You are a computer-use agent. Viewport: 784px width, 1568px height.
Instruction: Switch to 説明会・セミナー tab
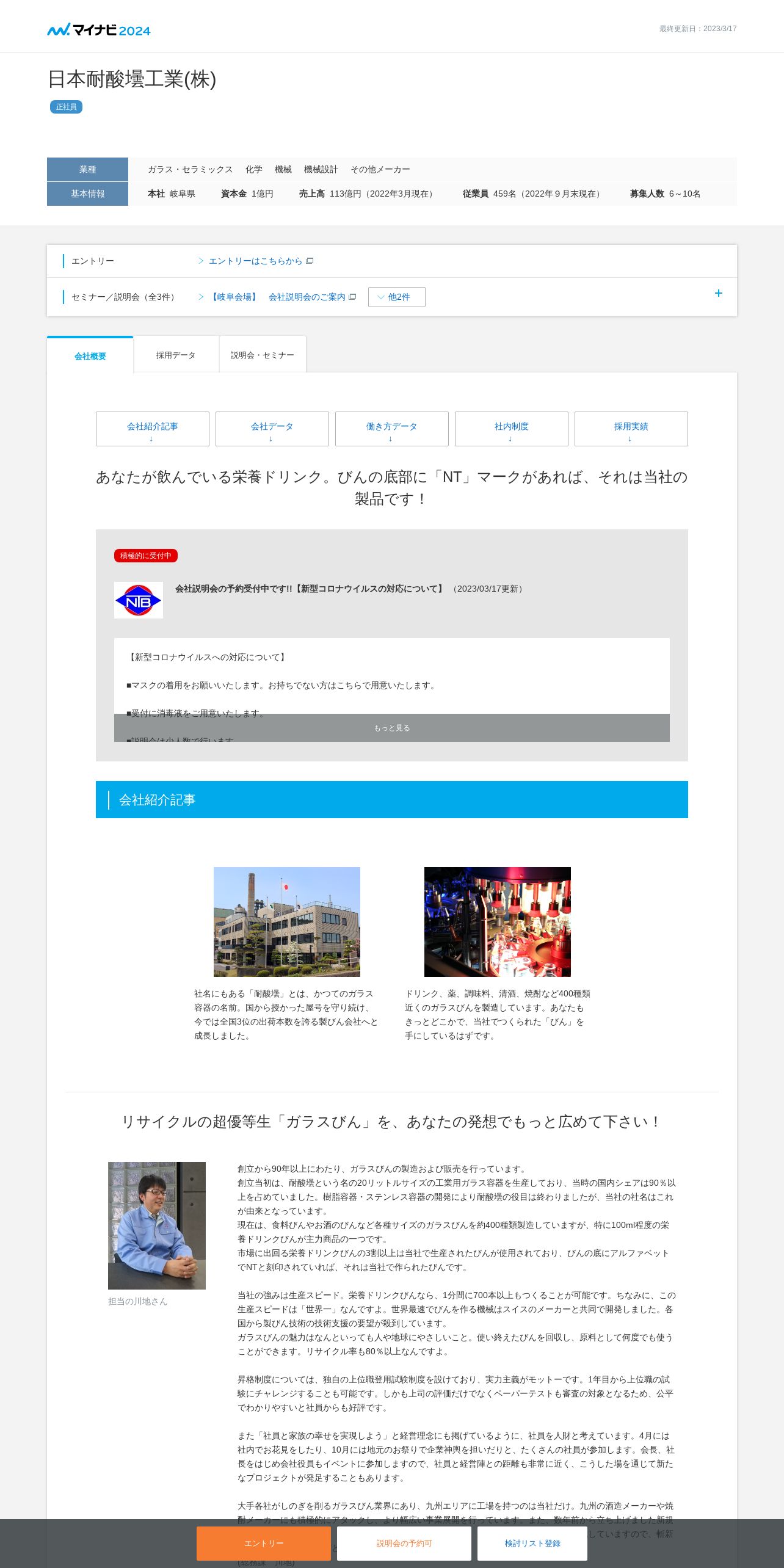263,355
